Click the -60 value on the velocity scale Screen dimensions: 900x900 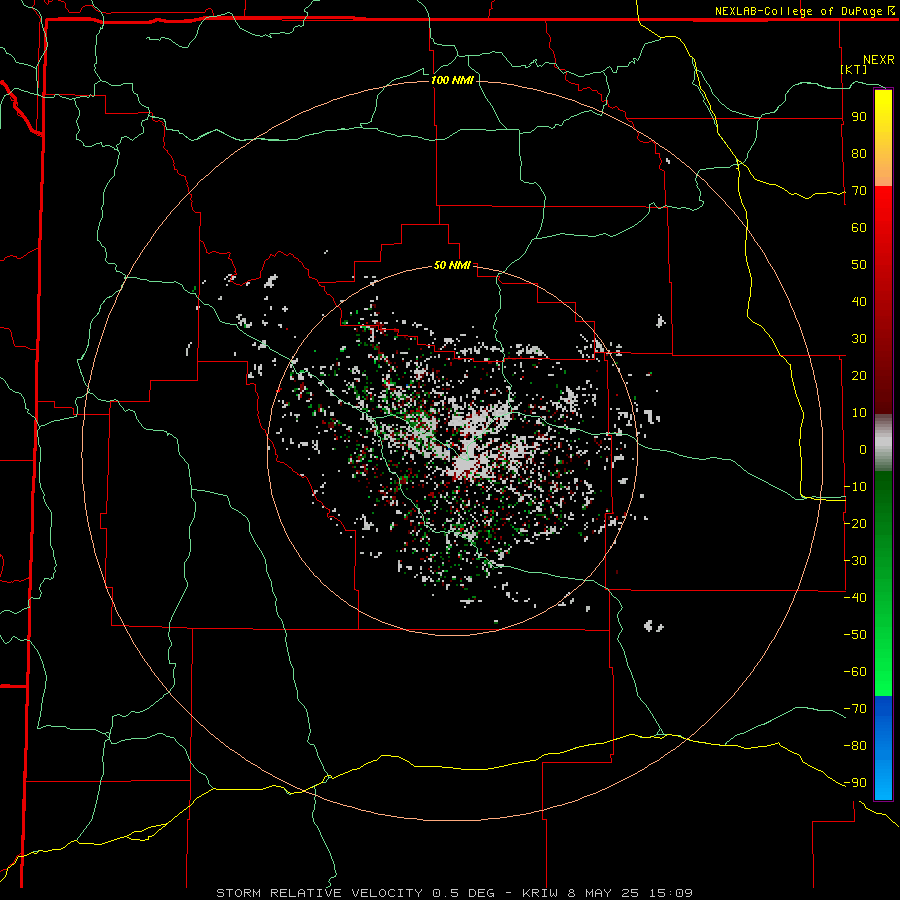[x=855, y=672]
